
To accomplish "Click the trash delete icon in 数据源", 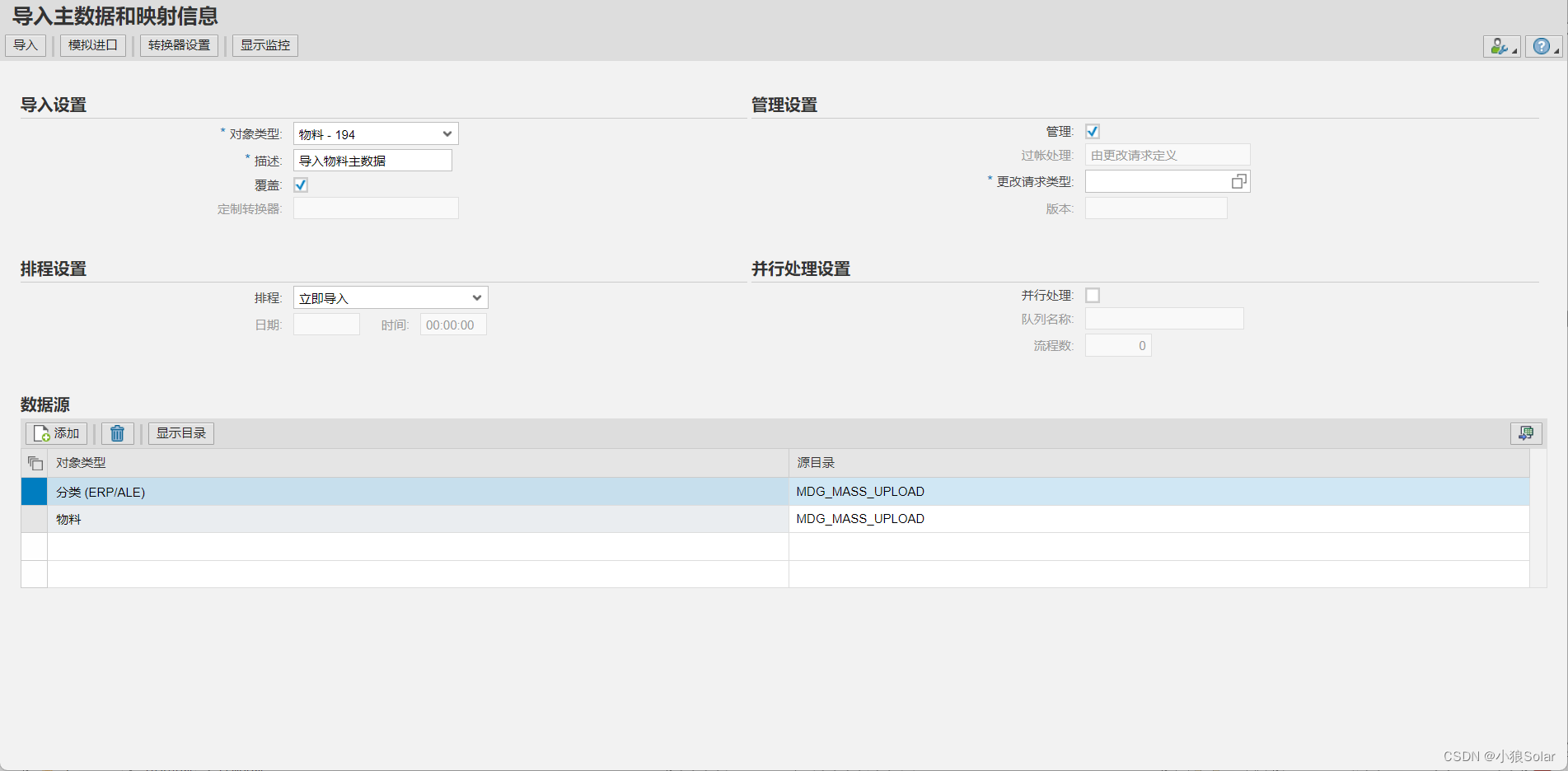I will pyautogui.click(x=117, y=433).
